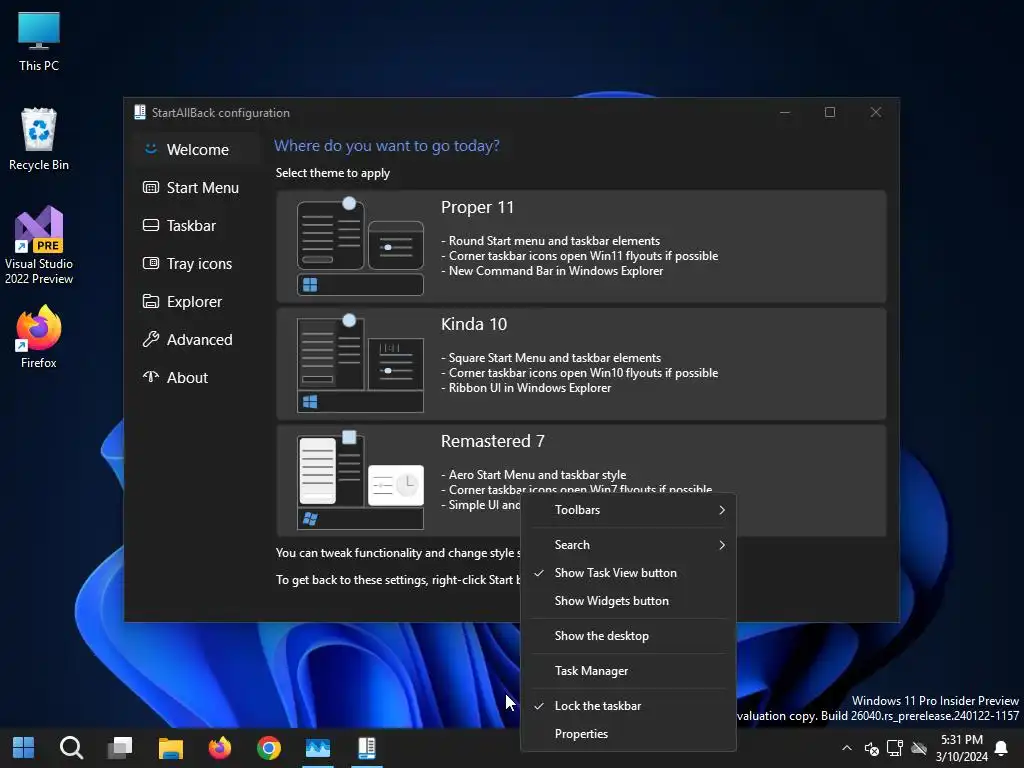
Task: Maximize the StartAllBack configuration window
Action: [829, 112]
